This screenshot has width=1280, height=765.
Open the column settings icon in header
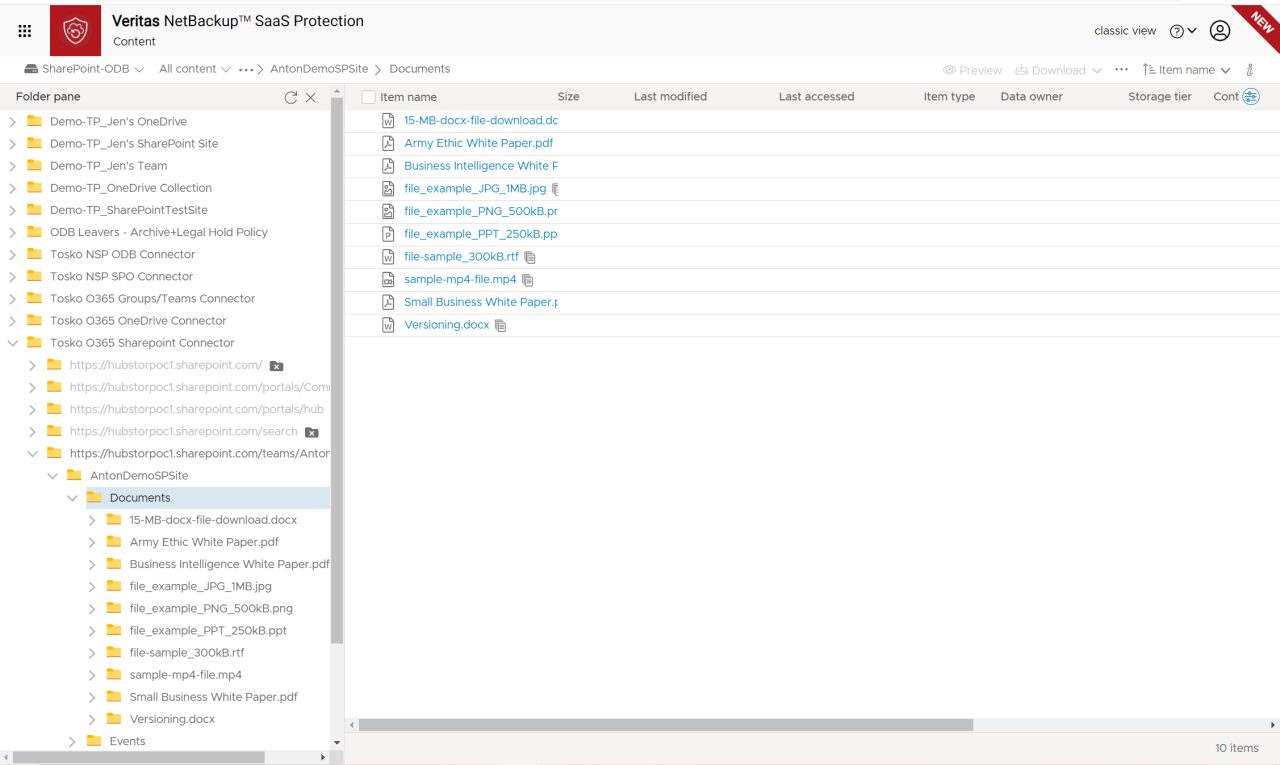pos(1250,97)
